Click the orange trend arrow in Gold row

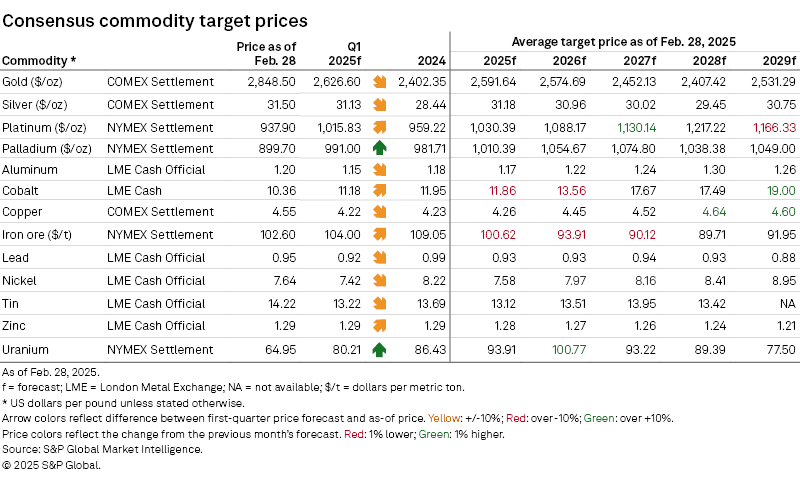(380, 82)
